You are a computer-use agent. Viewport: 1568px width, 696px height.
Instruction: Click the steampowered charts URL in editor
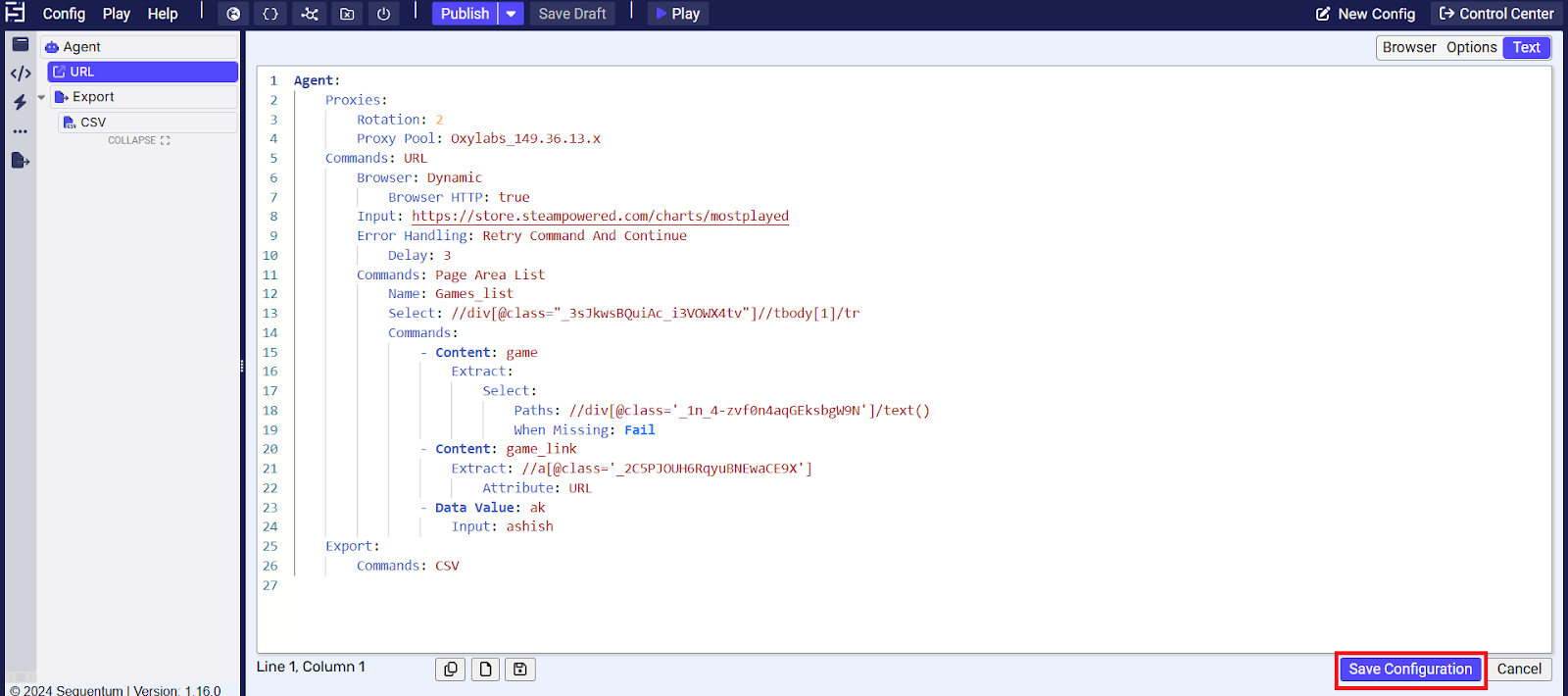click(600, 217)
